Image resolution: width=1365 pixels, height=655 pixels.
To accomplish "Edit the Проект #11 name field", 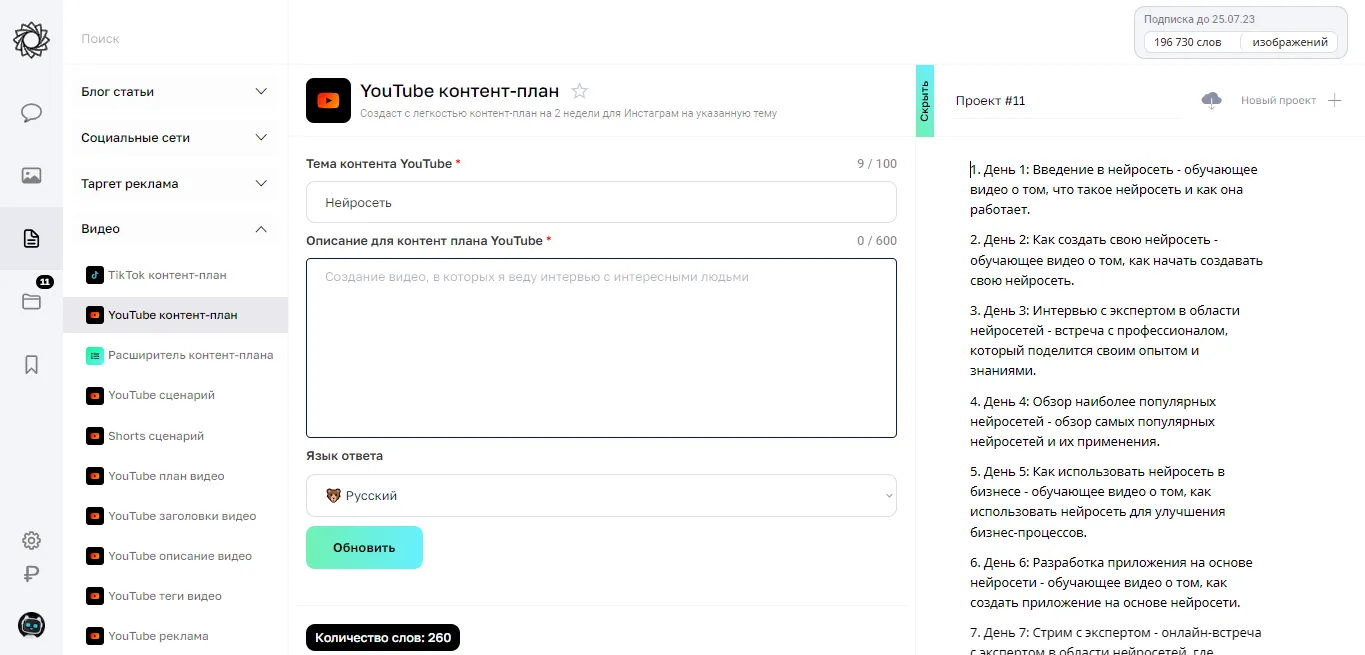I will click(x=1065, y=101).
